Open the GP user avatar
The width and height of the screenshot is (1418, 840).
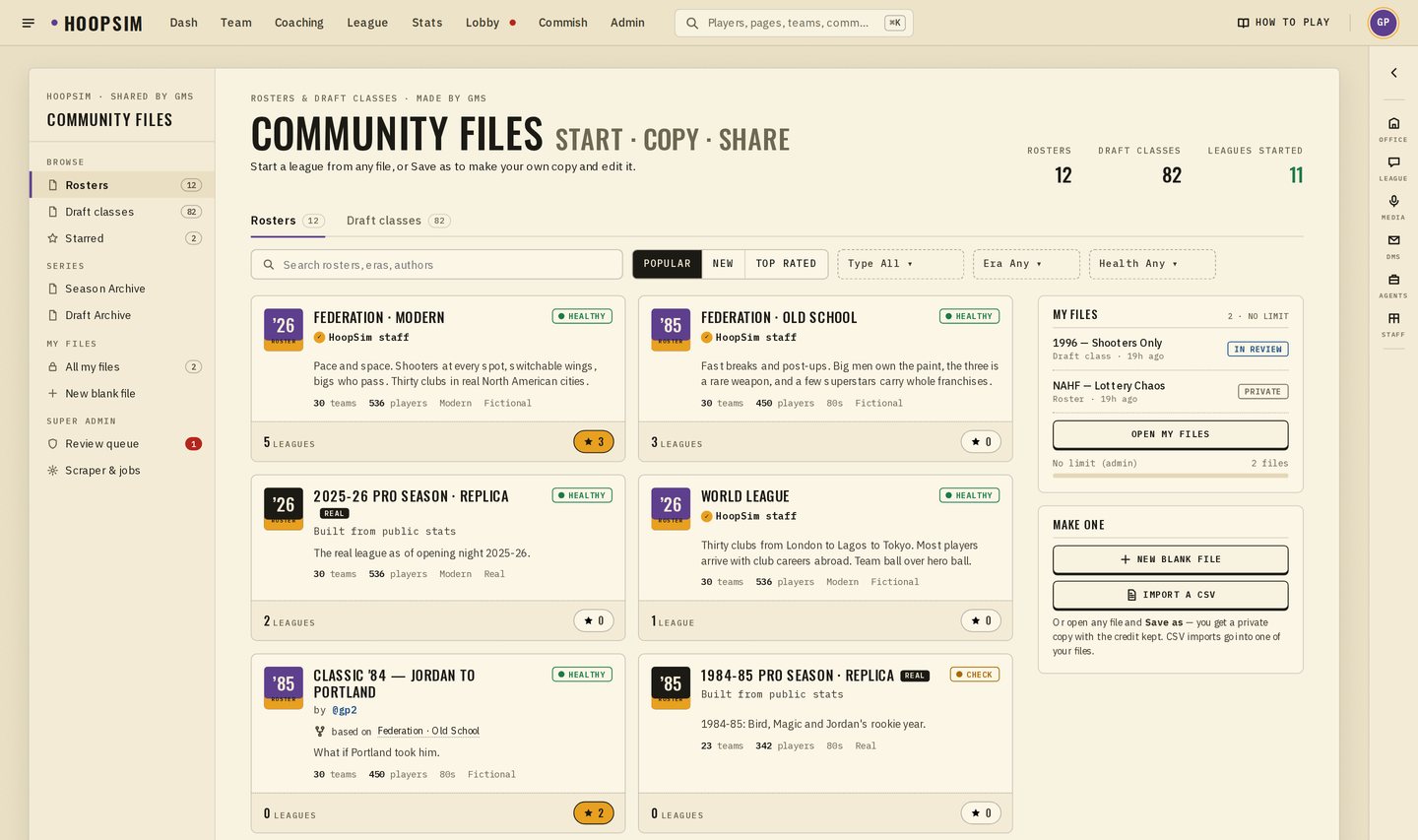coord(1383,23)
